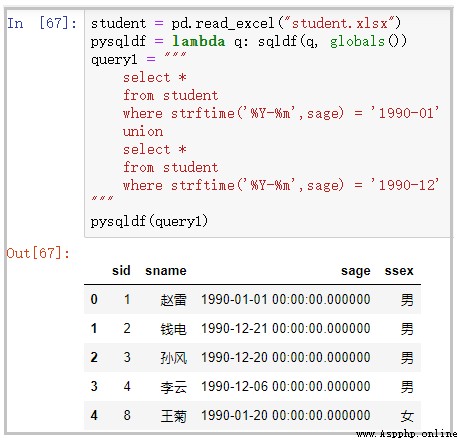Click the date cell 1990-12-20 00:00:00.000000
Image resolution: width=458 pixels, height=440 pixels.
[x=286, y=357]
